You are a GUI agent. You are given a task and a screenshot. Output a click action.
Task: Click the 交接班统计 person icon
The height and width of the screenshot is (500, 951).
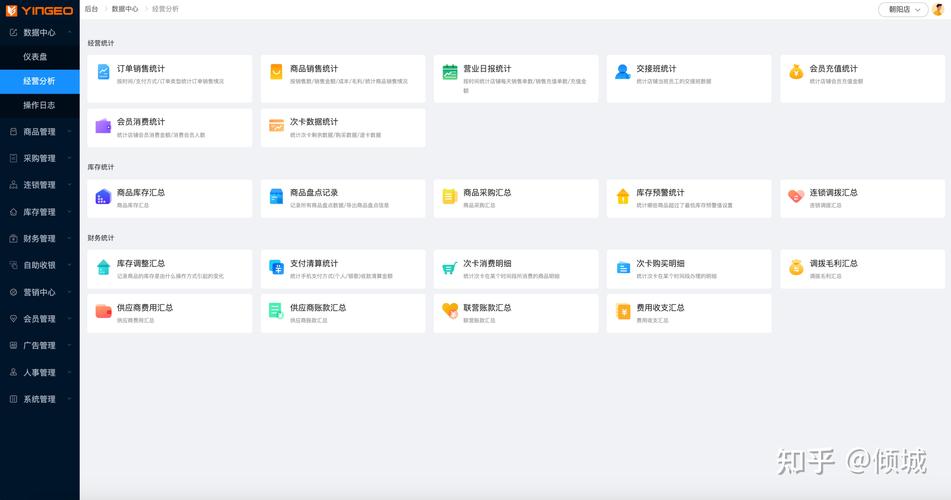(x=623, y=72)
